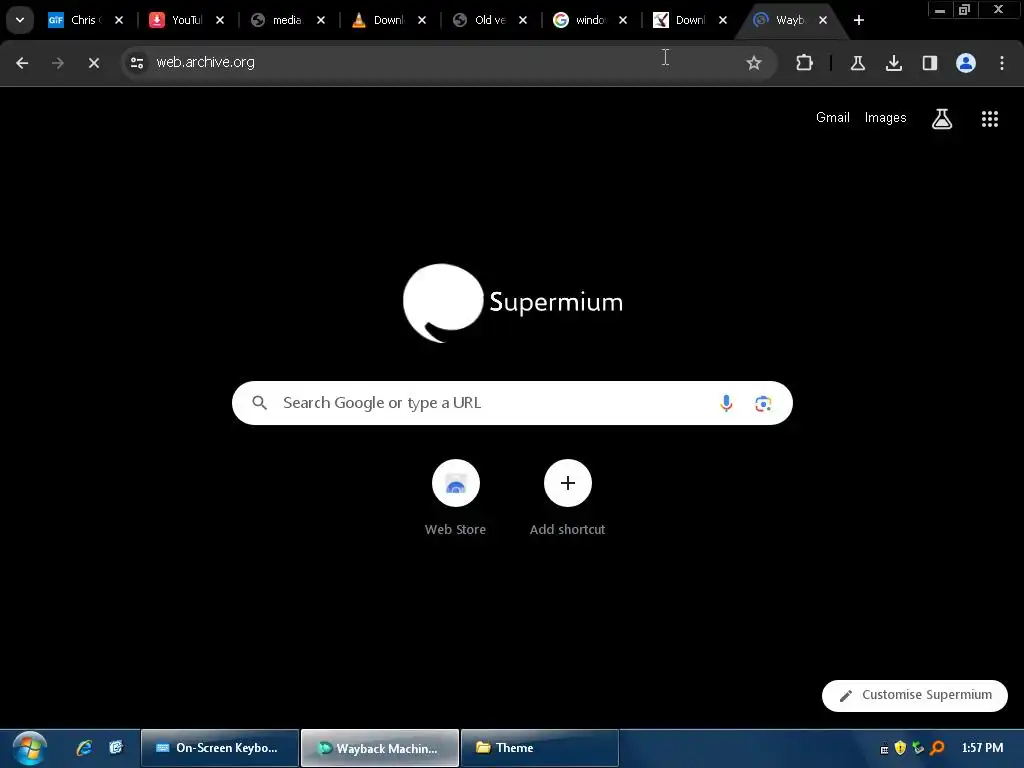Toggle the side panel
Screen dimensions: 1024x768
(929, 63)
